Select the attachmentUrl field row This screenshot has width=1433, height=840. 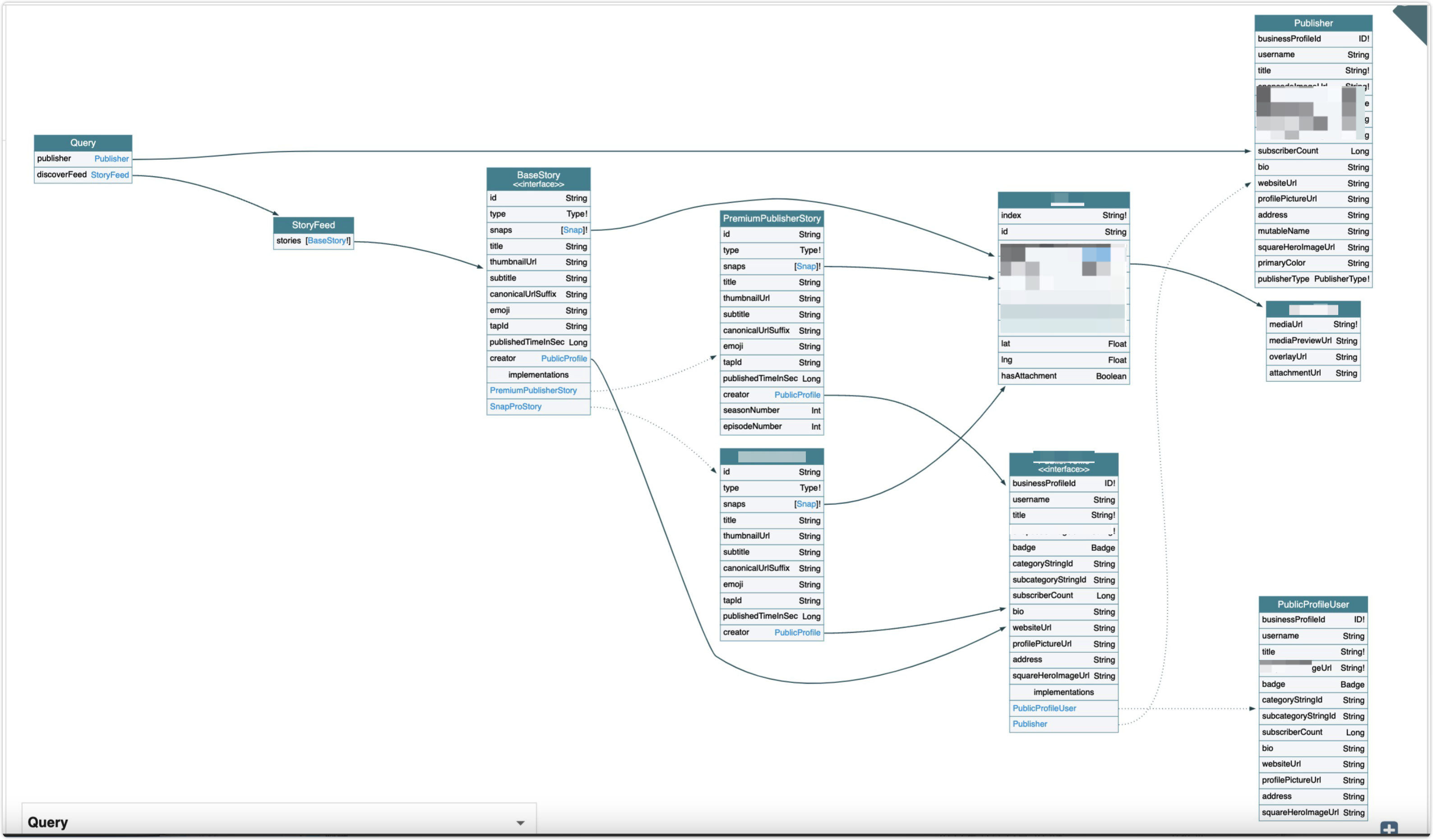click(x=1313, y=373)
